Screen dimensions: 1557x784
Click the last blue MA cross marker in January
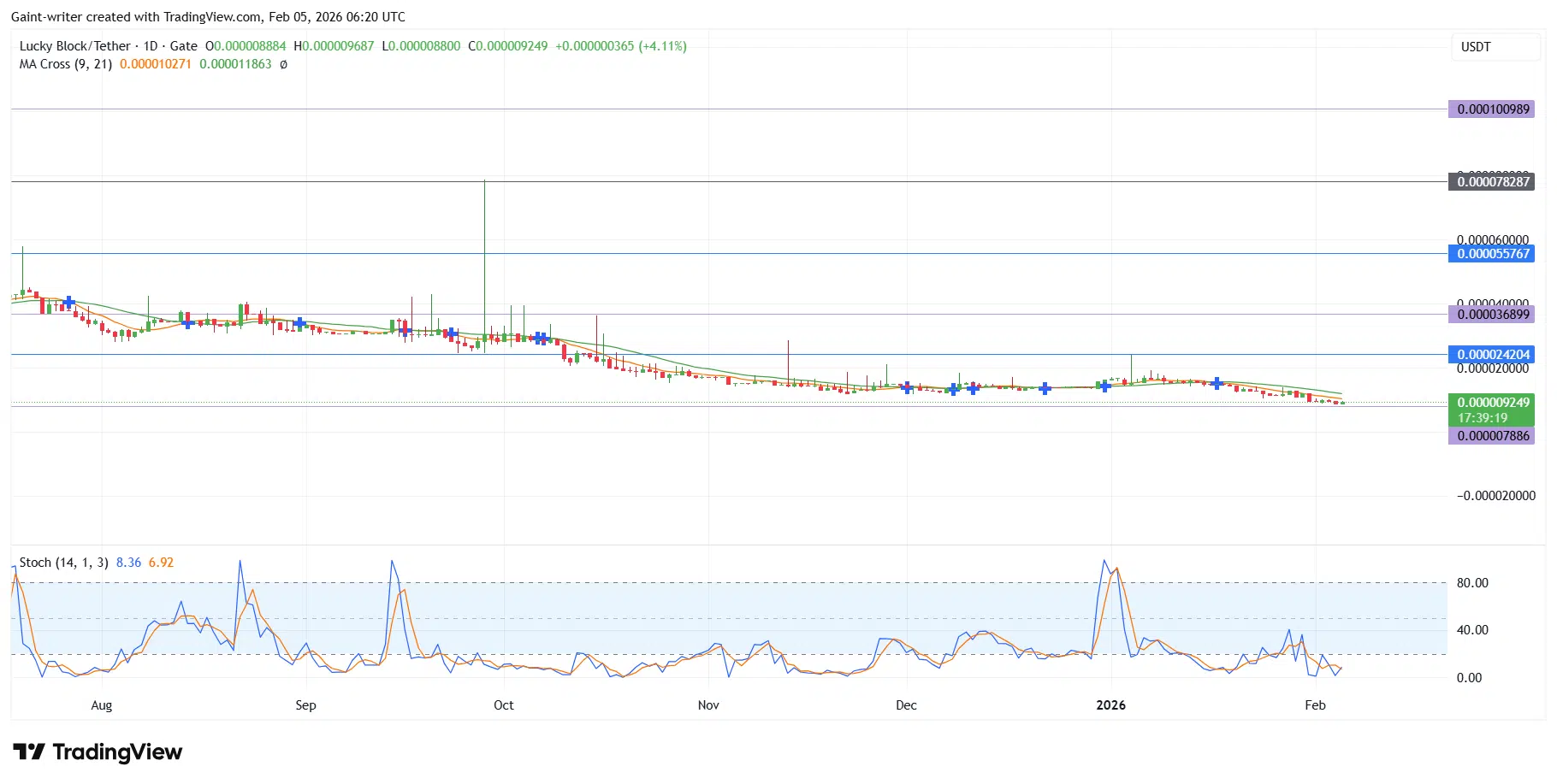pyautogui.click(x=1217, y=383)
